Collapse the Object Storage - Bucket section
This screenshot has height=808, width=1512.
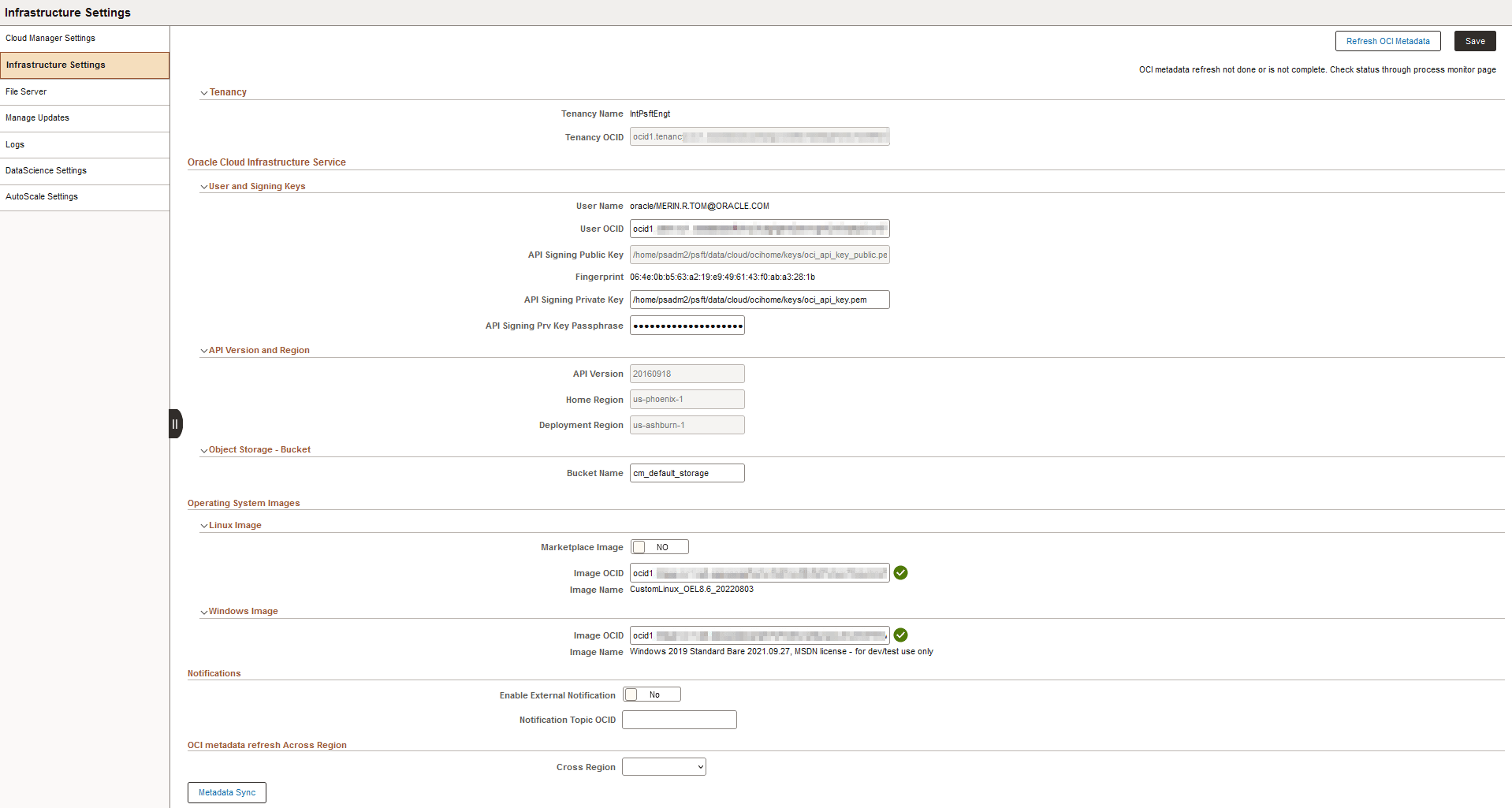point(204,449)
